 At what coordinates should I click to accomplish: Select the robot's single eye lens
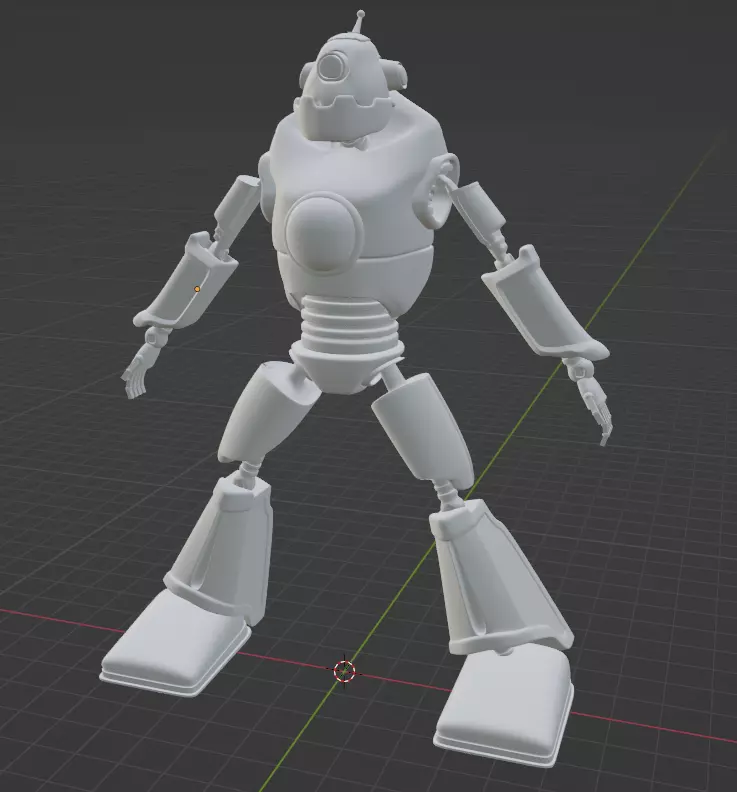(331, 66)
